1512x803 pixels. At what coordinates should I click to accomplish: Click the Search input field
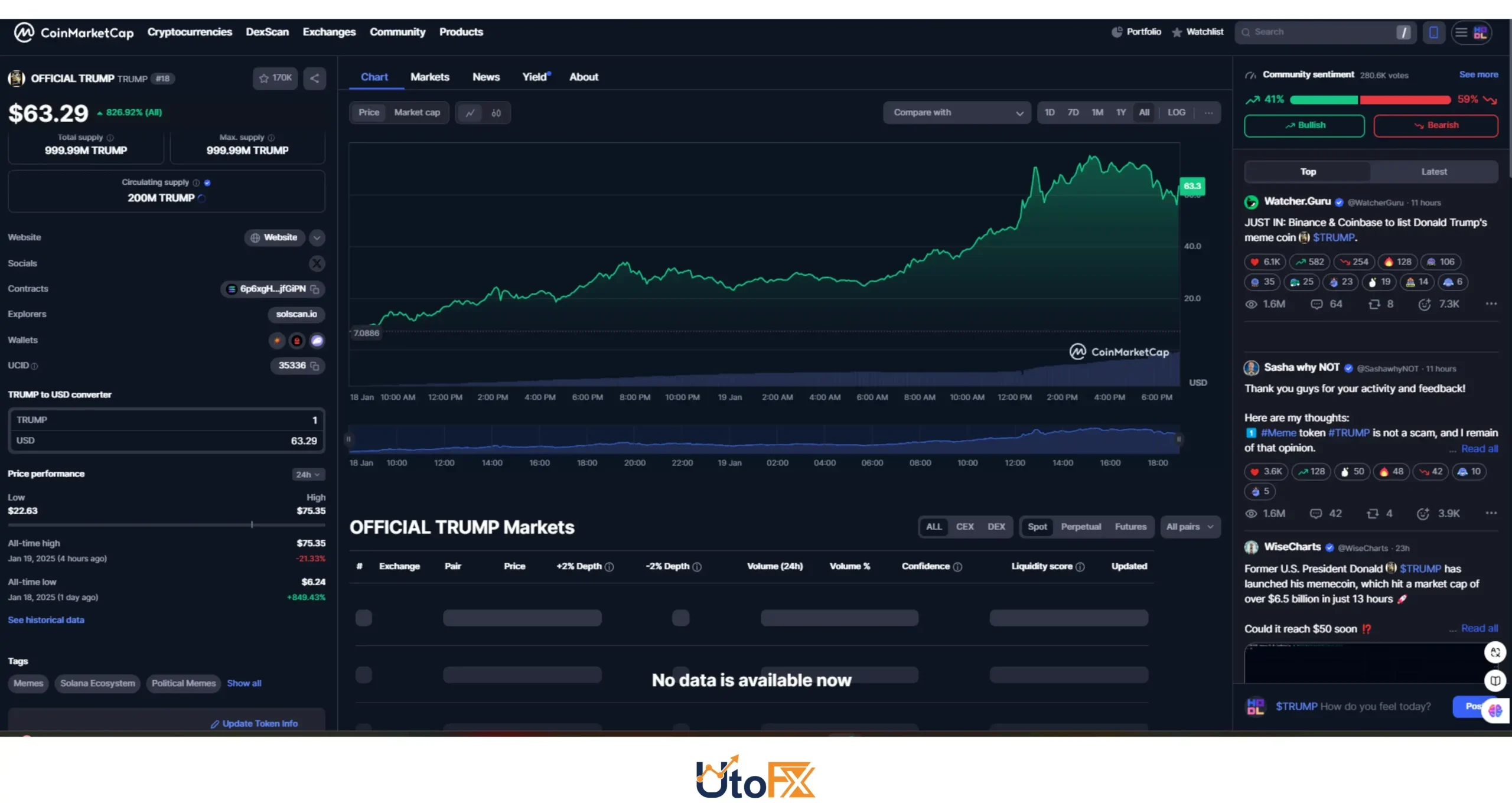pyautogui.click(x=1325, y=32)
